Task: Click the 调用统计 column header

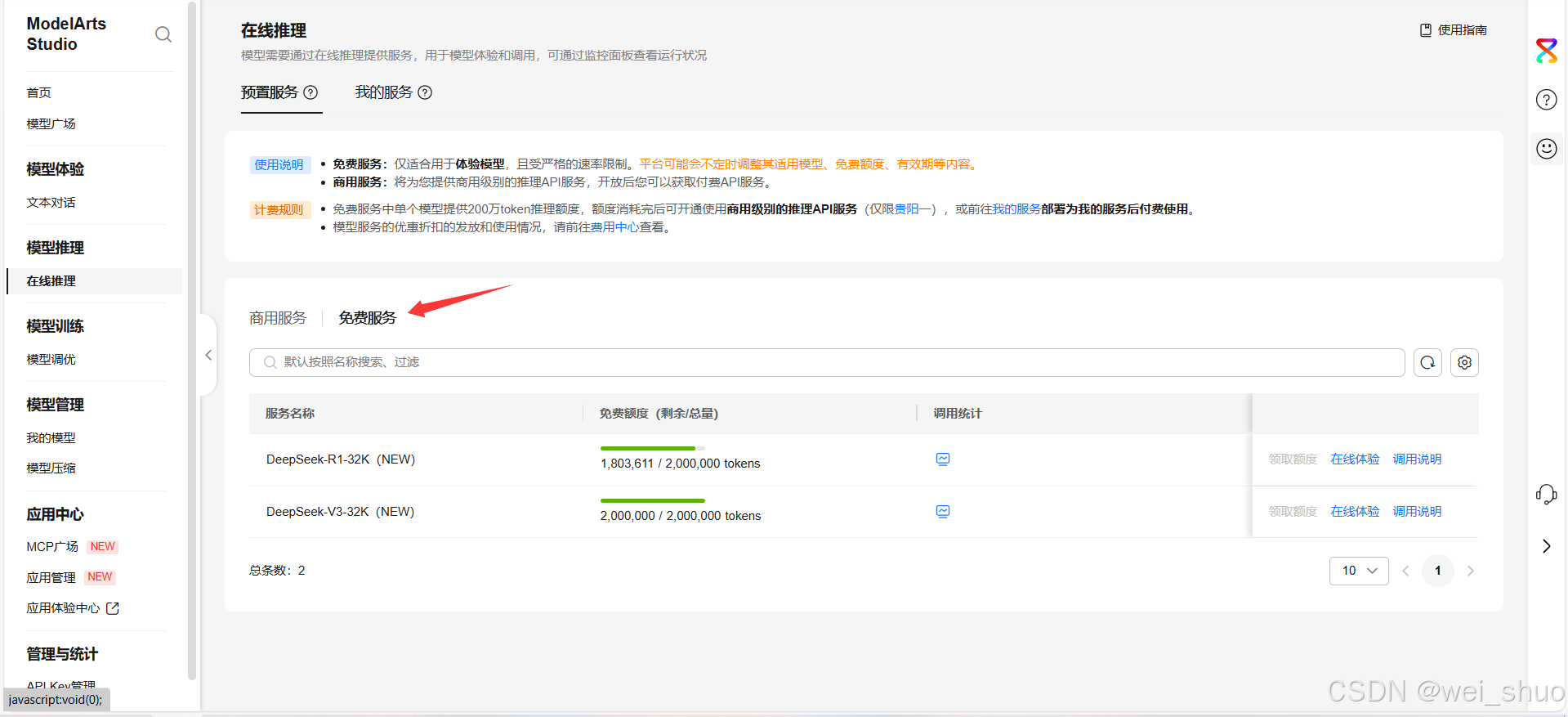Action: pyautogui.click(x=958, y=414)
